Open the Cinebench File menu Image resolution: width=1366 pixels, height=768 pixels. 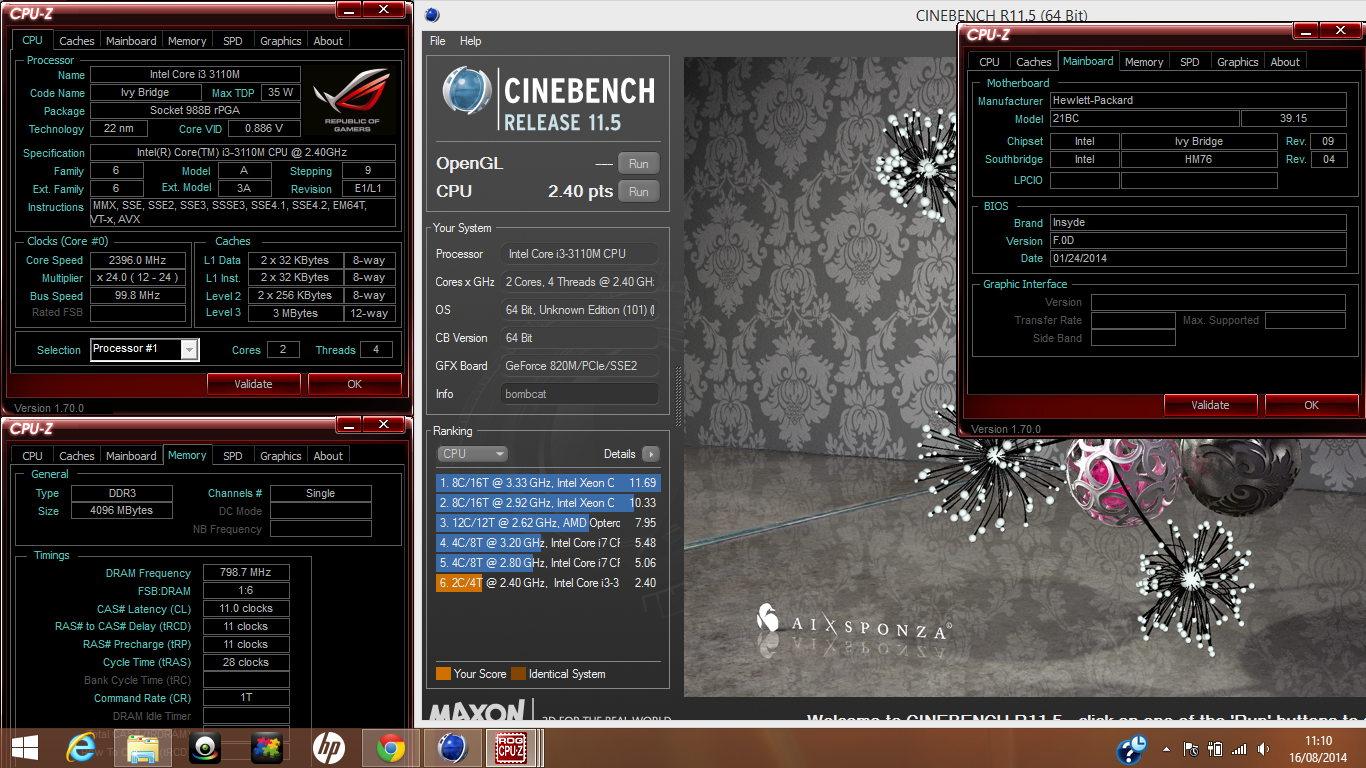437,41
